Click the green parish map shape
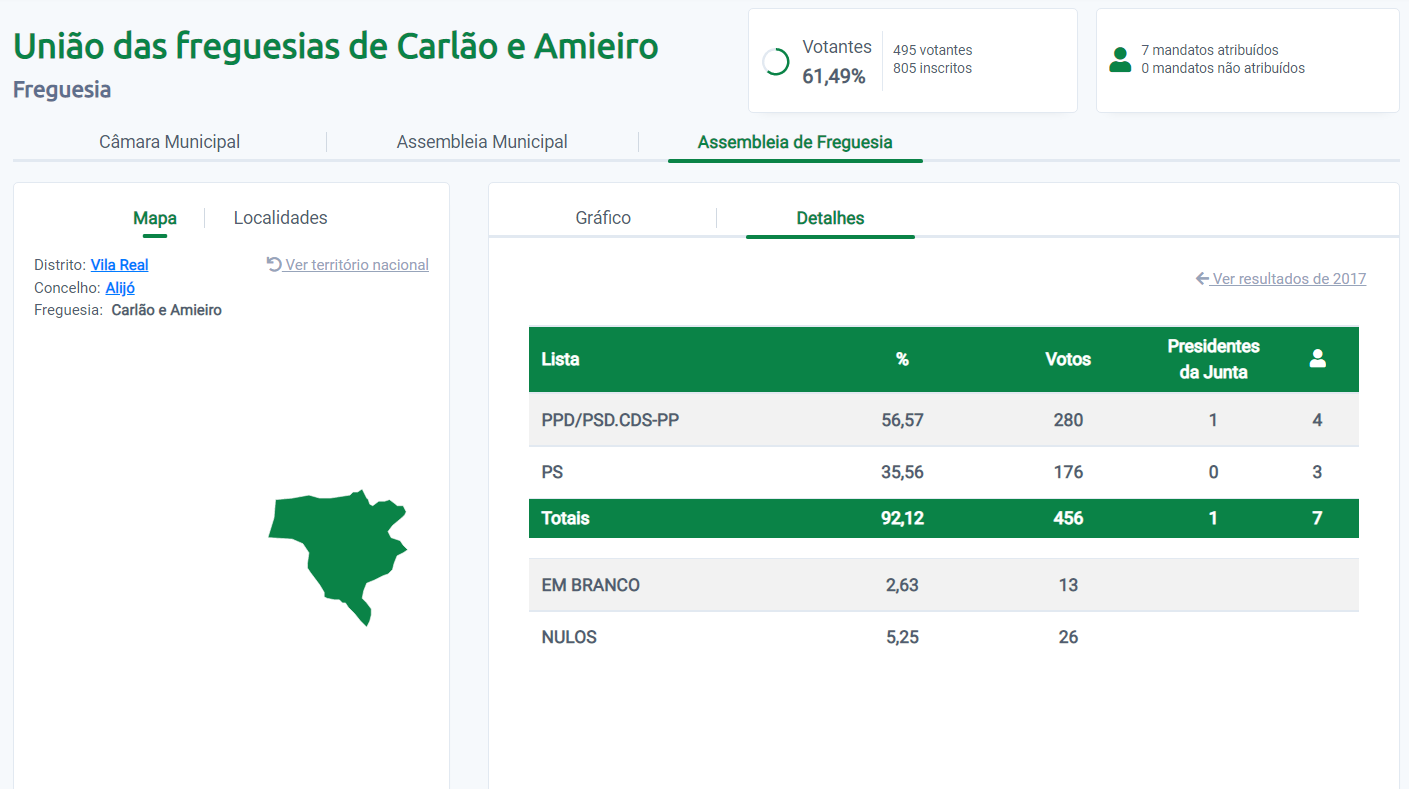1409x789 pixels. [340, 550]
